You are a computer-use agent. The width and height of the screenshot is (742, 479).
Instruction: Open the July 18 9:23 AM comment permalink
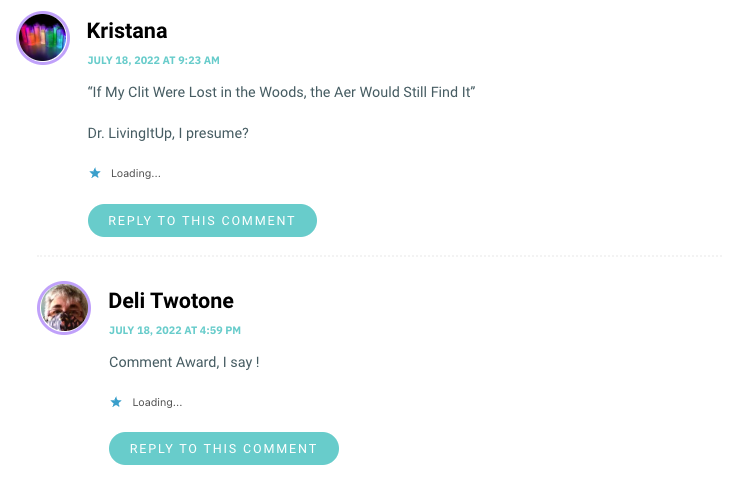pyautogui.click(x=154, y=61)
